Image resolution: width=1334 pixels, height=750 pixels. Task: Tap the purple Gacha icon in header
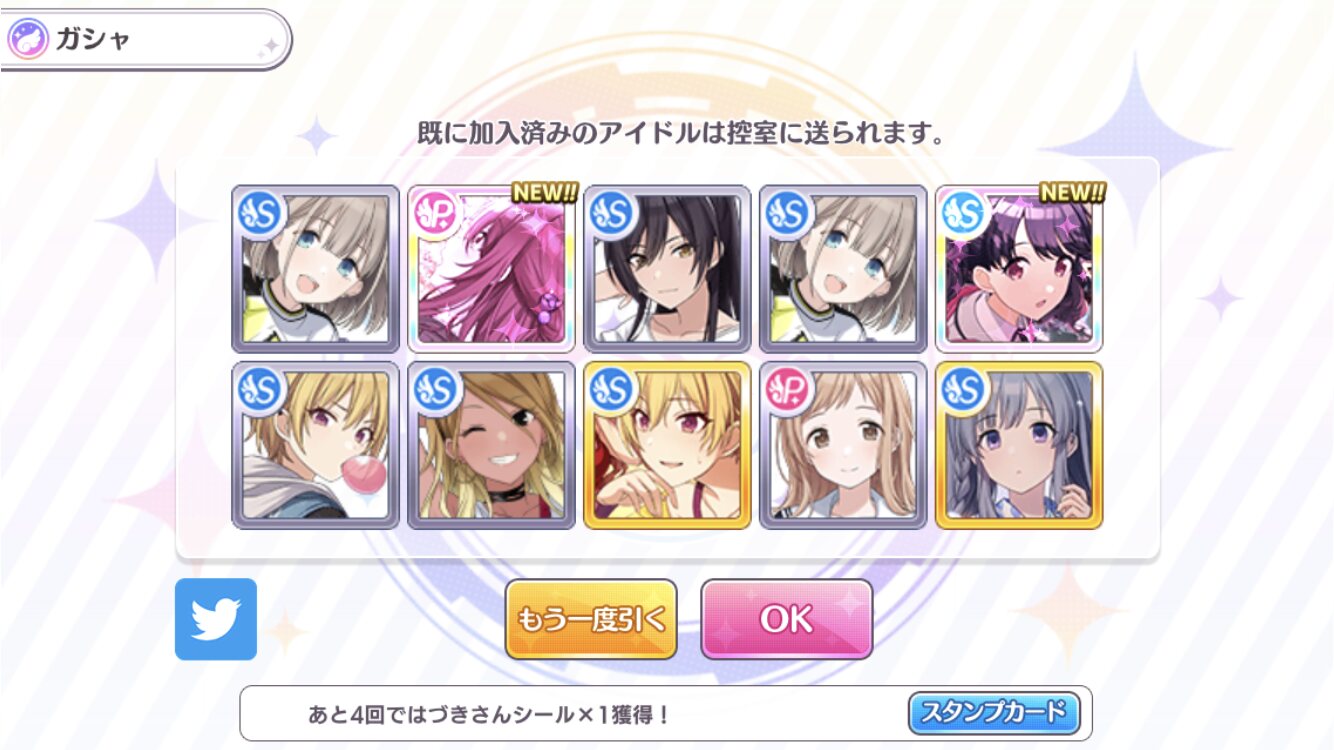click(x=28, y=40)
